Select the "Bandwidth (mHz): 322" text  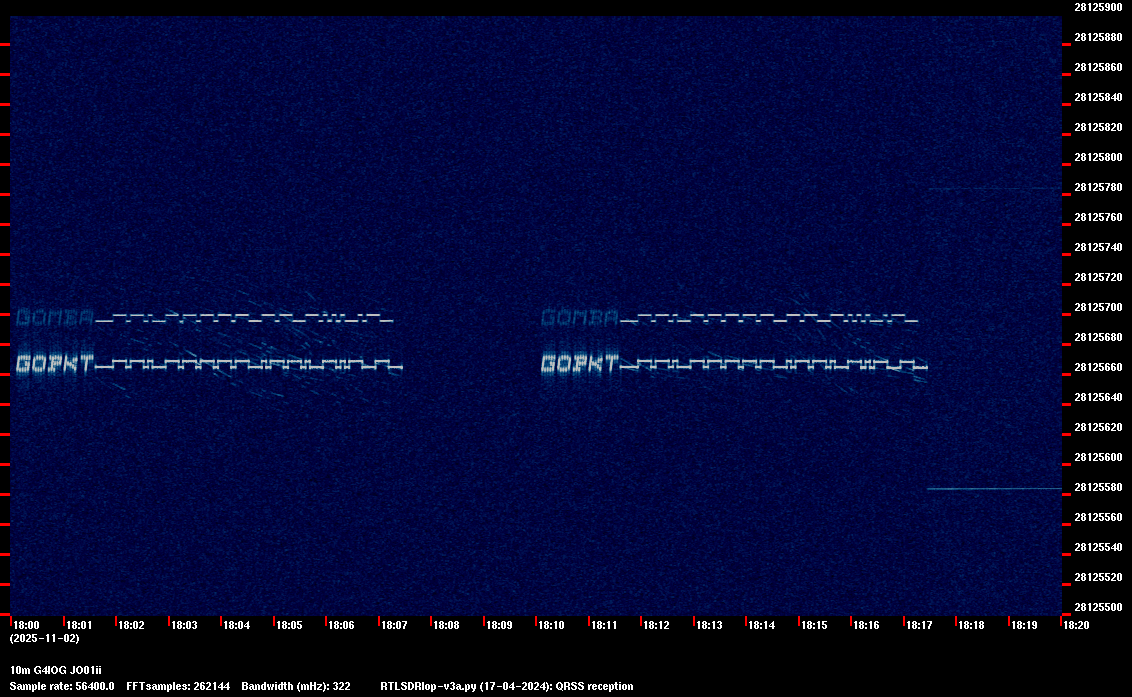296,686
